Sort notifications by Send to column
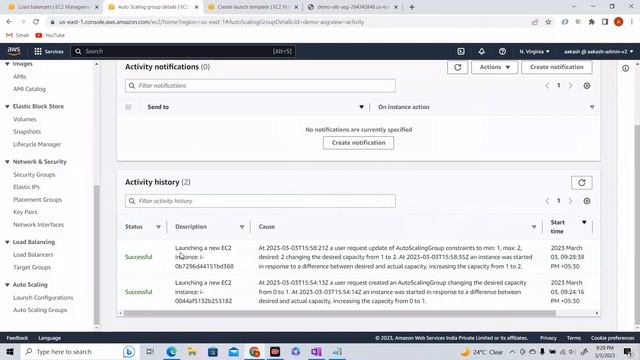The width and height of the screenshot is (640, 360). click(x=361, y=107)
